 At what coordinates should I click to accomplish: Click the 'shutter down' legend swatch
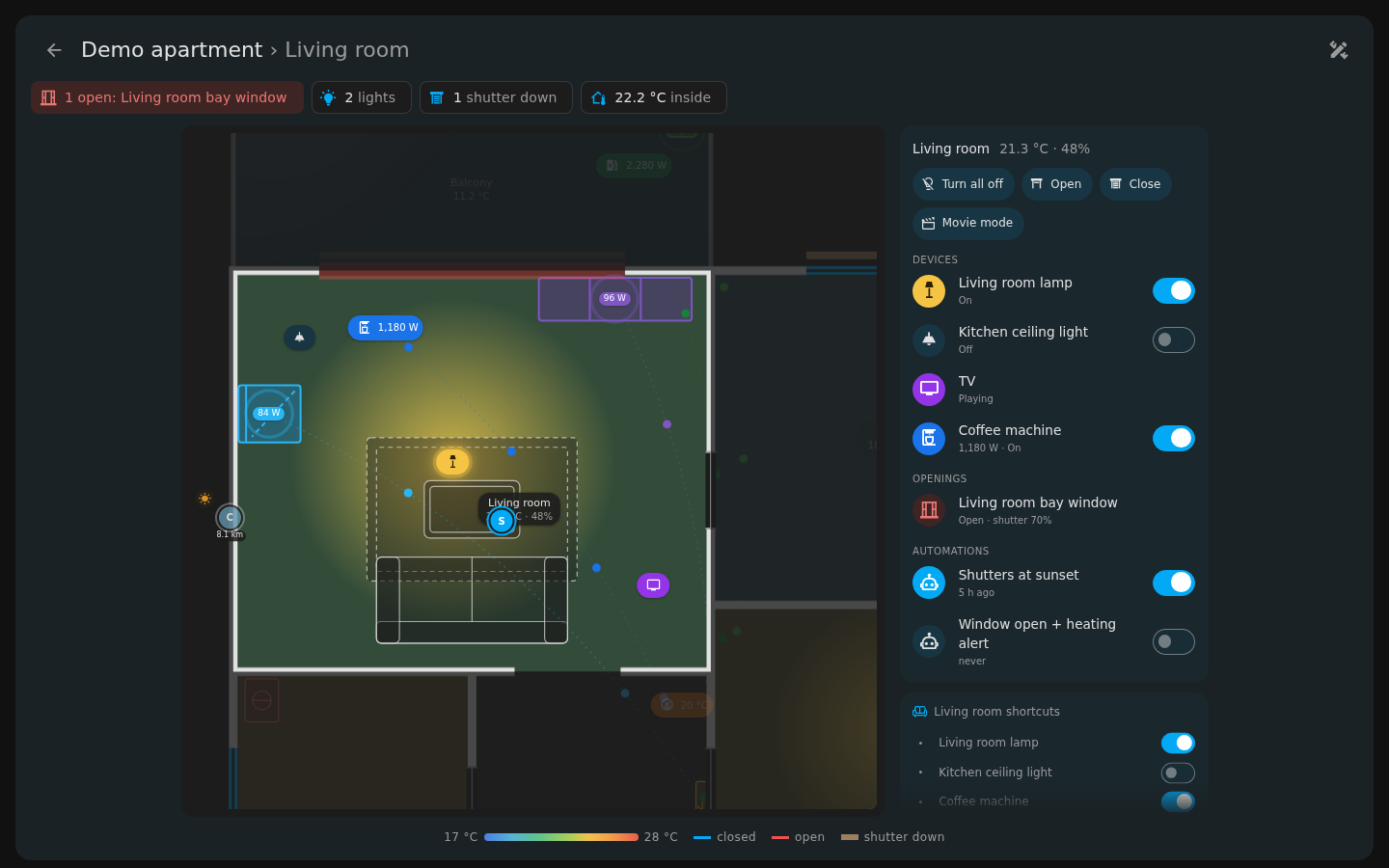850,837
